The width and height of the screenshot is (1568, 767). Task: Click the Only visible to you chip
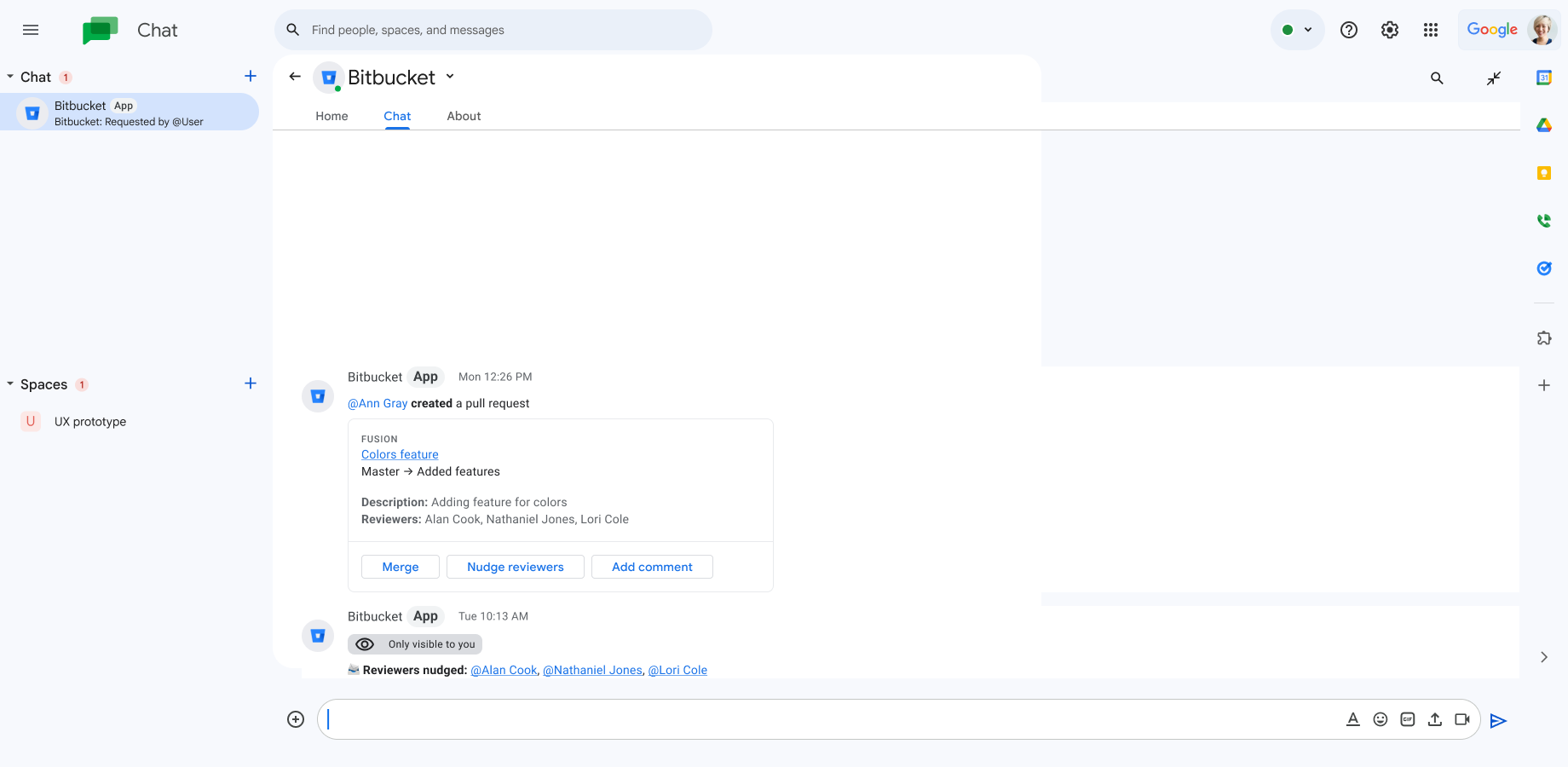coord(415,644)
